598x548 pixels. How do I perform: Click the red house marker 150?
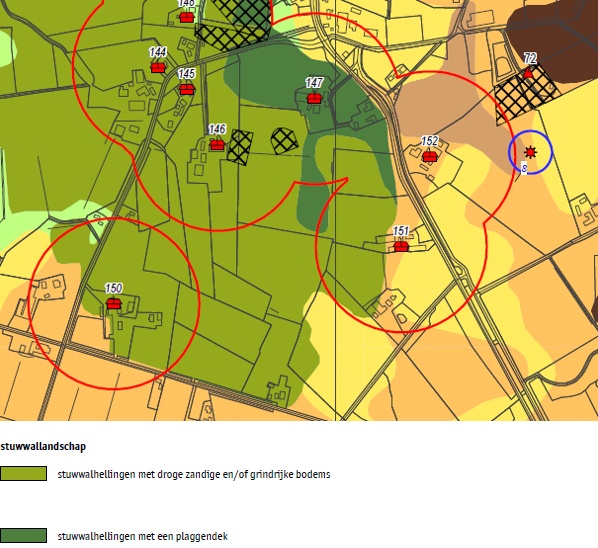[x=114, y=304]
